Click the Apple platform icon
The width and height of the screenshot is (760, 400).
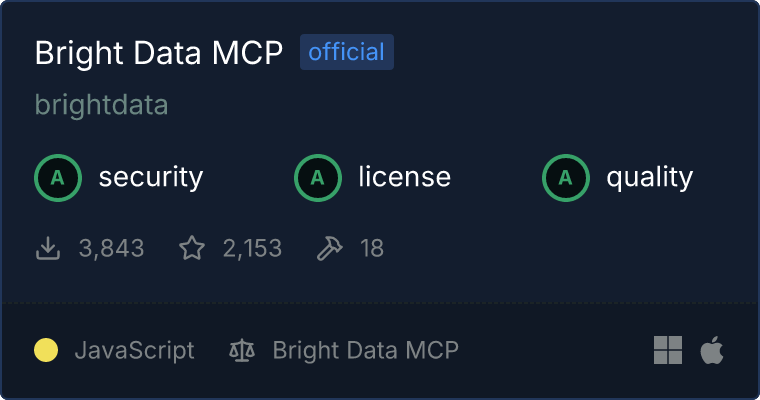(x=712, y=350)
